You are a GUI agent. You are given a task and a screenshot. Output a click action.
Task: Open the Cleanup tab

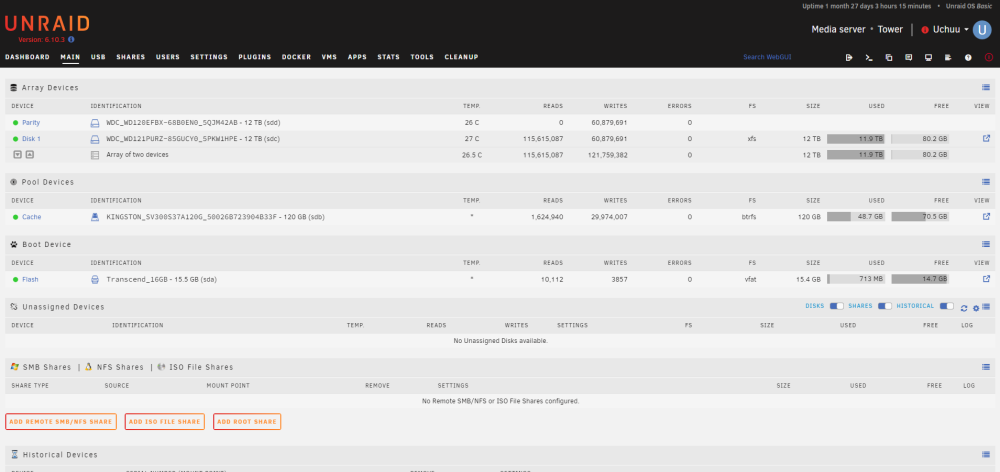(x=461, y=57)
